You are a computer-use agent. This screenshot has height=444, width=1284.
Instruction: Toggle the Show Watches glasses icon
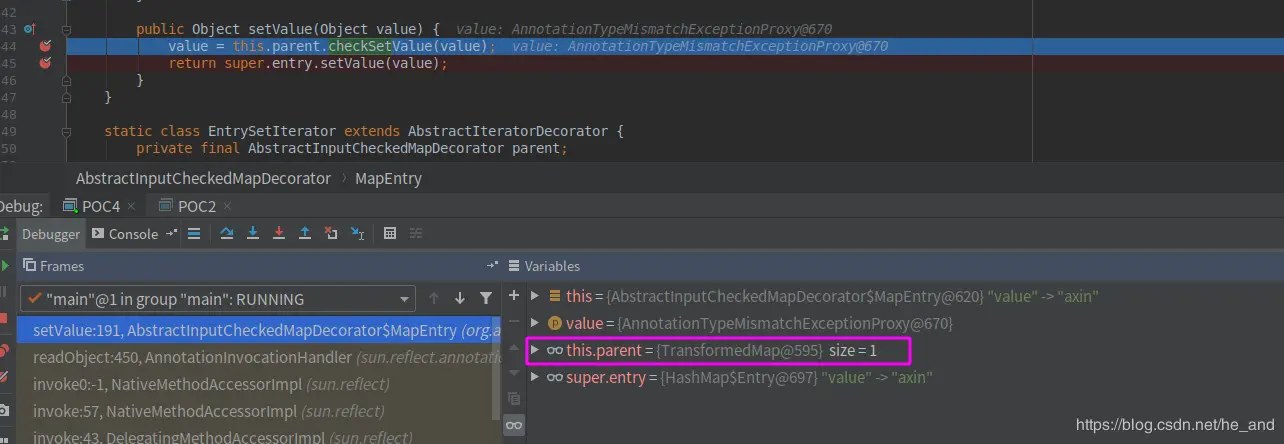click(x=514, y=426)
